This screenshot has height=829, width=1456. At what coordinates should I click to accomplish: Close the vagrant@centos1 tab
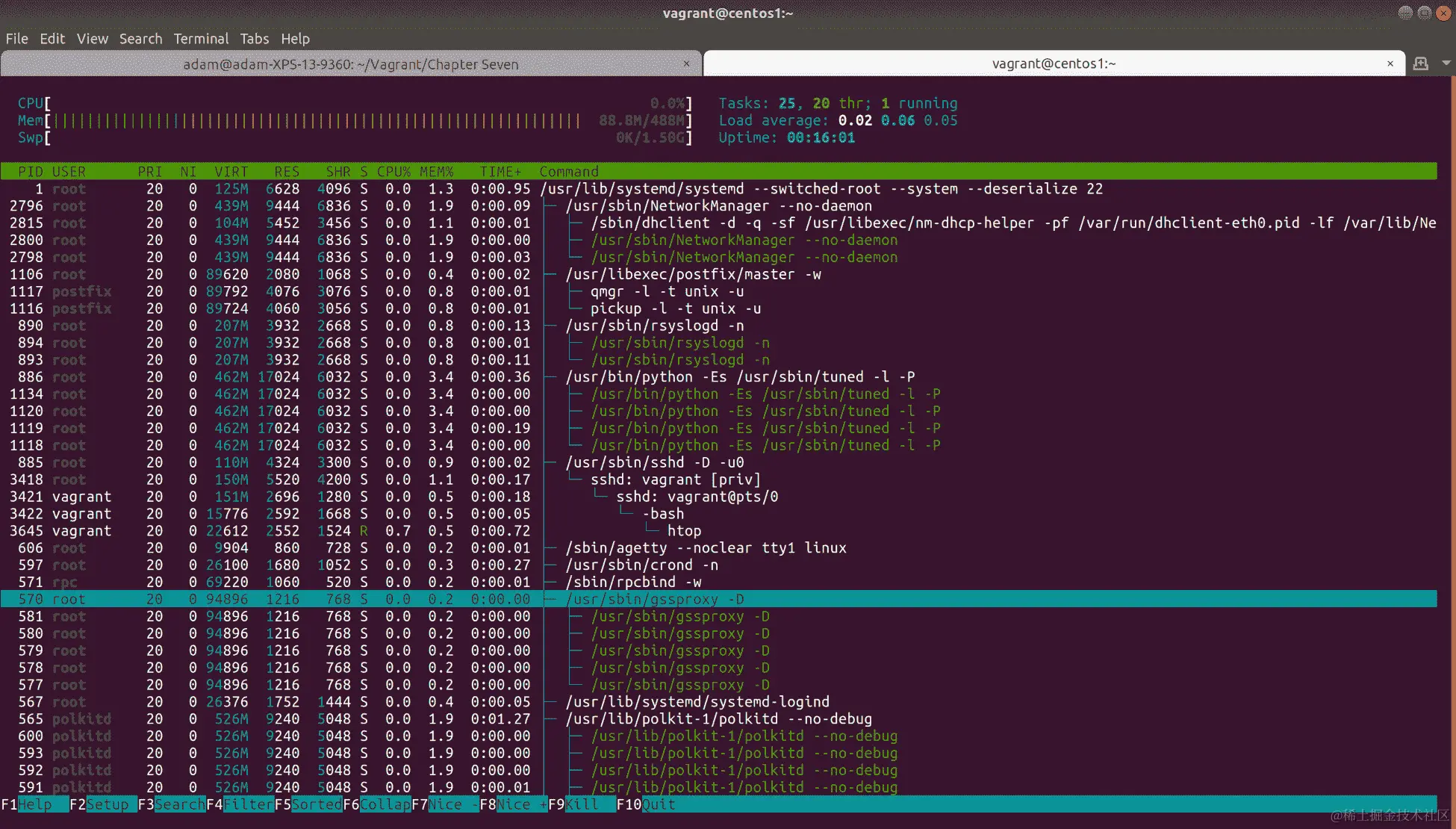pyautogui.click(x=1390, y=64)
